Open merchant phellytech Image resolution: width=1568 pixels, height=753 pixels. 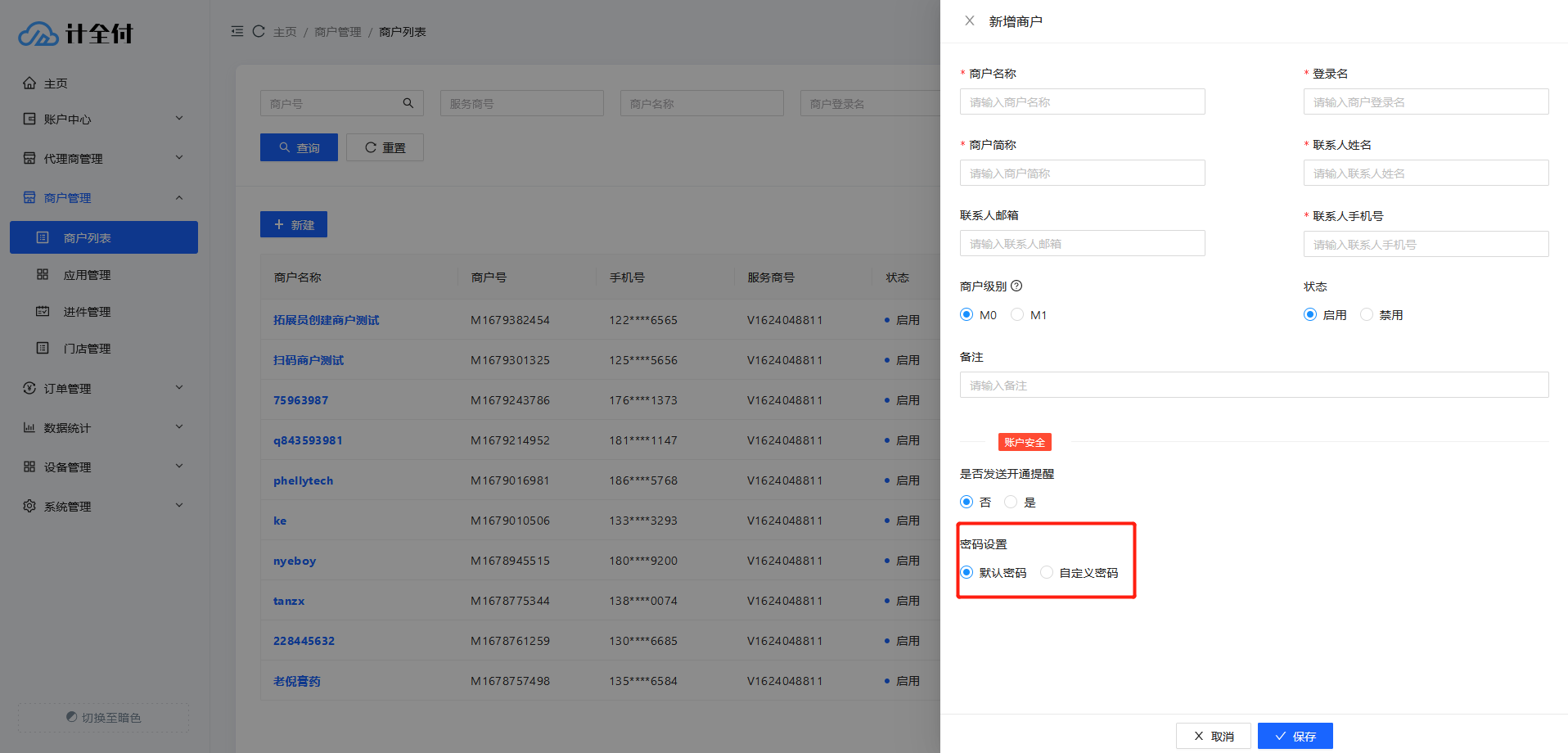[x=303, y=480]
